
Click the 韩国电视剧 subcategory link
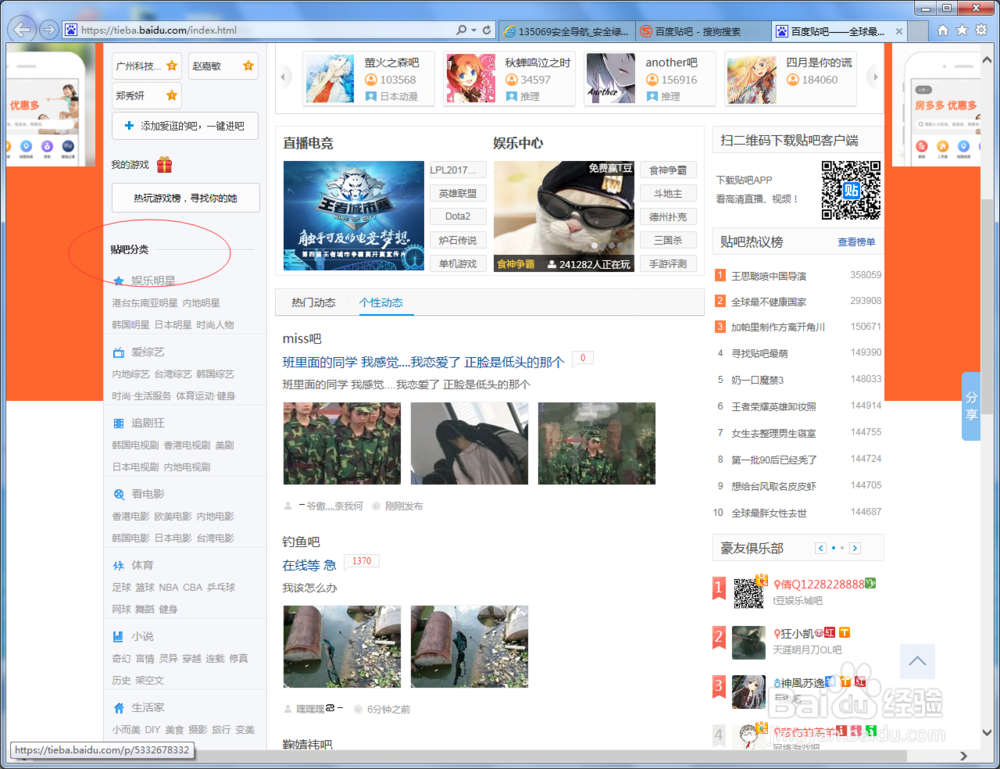pos(135,445)
